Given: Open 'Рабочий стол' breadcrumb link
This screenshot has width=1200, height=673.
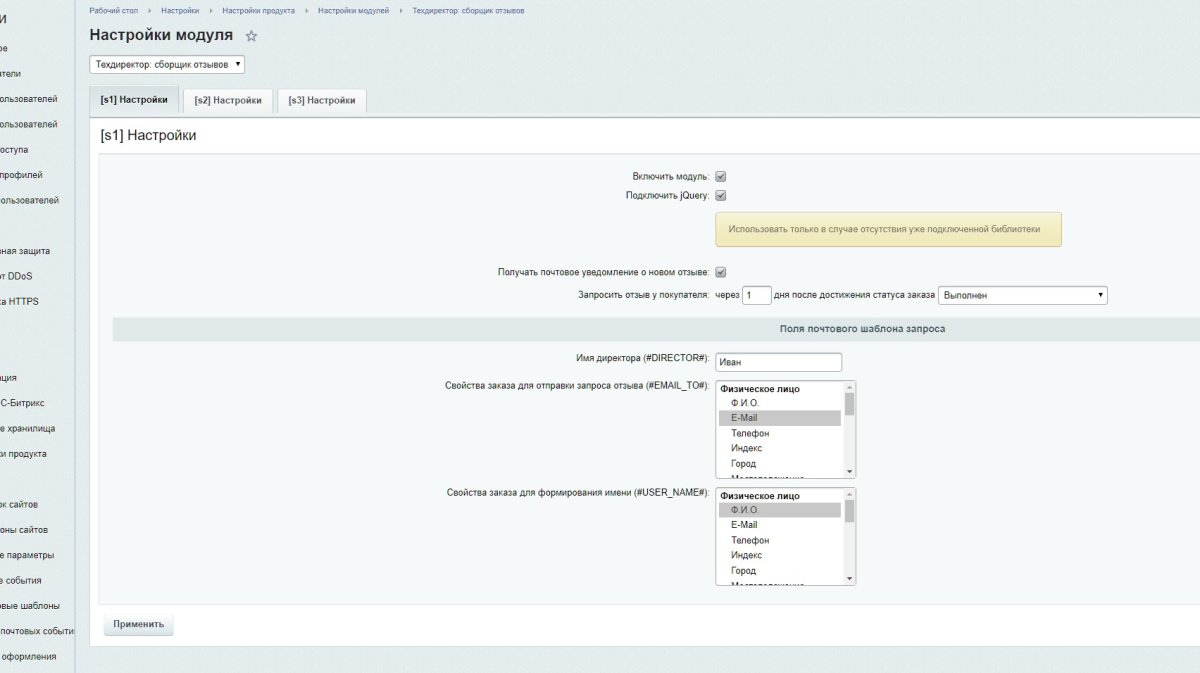Looking at the screenshot, I should [113, 10].
